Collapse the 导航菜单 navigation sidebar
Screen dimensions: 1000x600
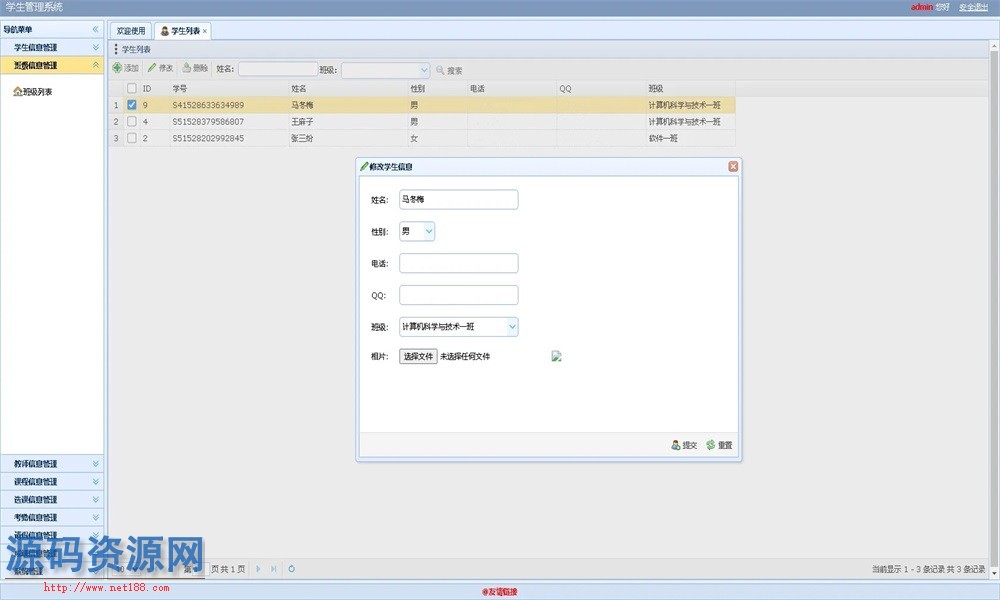(x=95, y=30)
